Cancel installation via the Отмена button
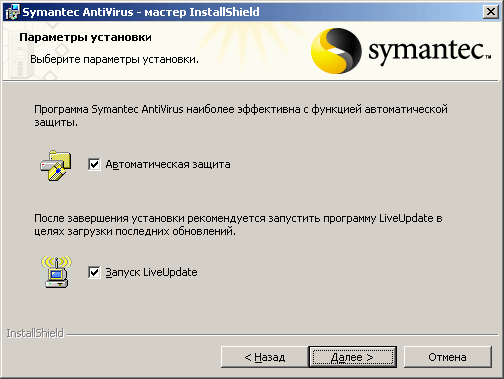504x379 pixels. click(447, 357)
